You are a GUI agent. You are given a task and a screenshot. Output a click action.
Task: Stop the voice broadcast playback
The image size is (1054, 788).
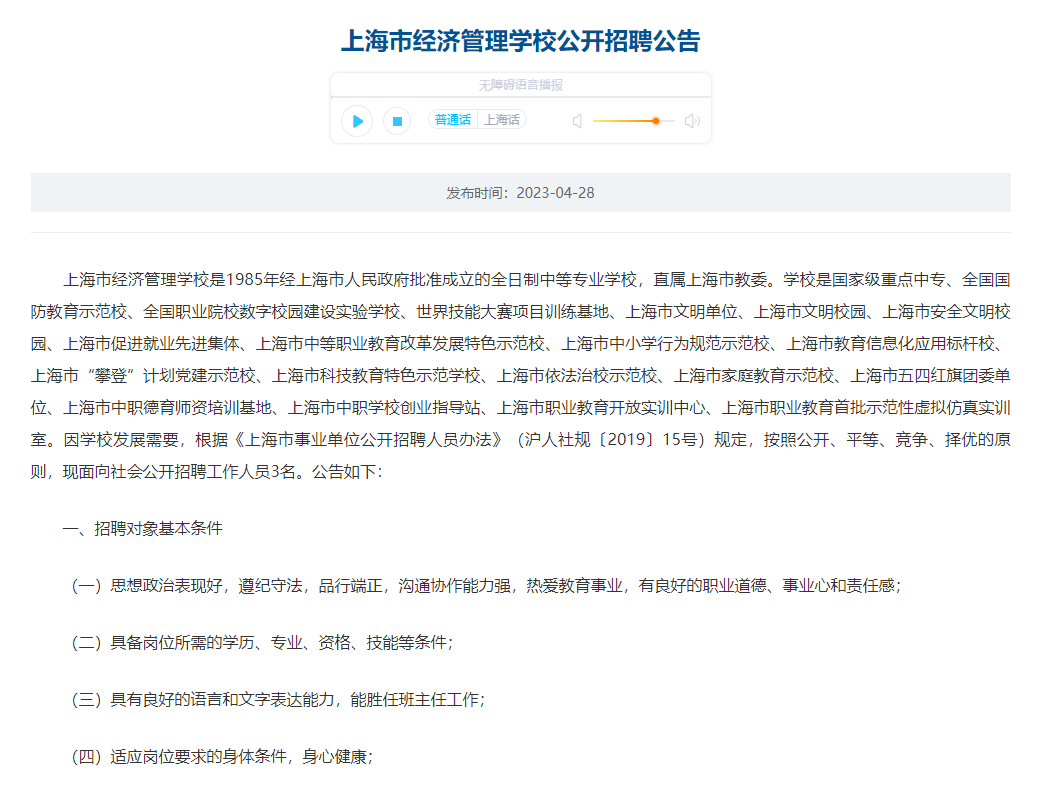(397, 121)
